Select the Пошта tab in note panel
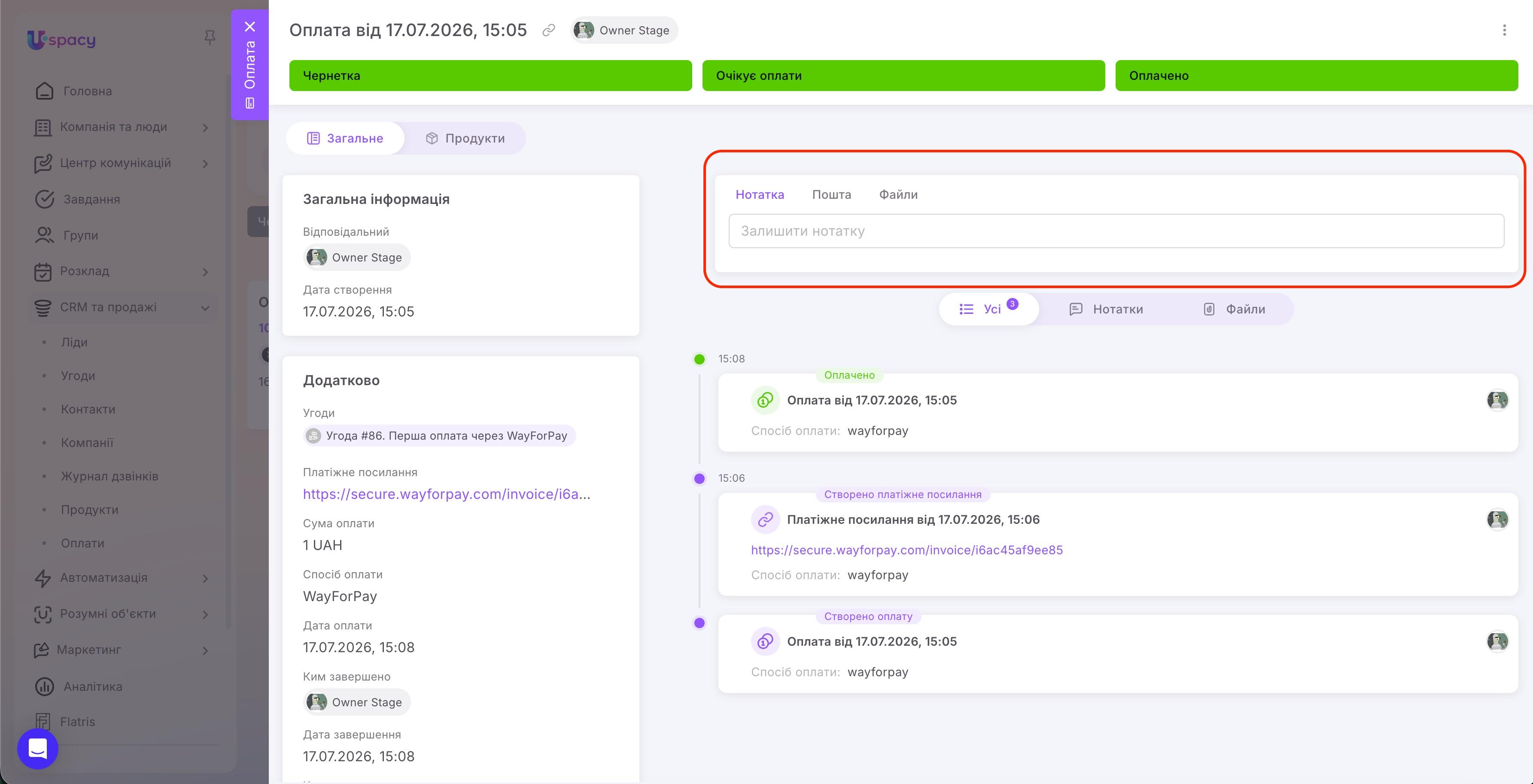Image resolution: width=1533 pixels, height=784 pixels. [x=831, y=194]
